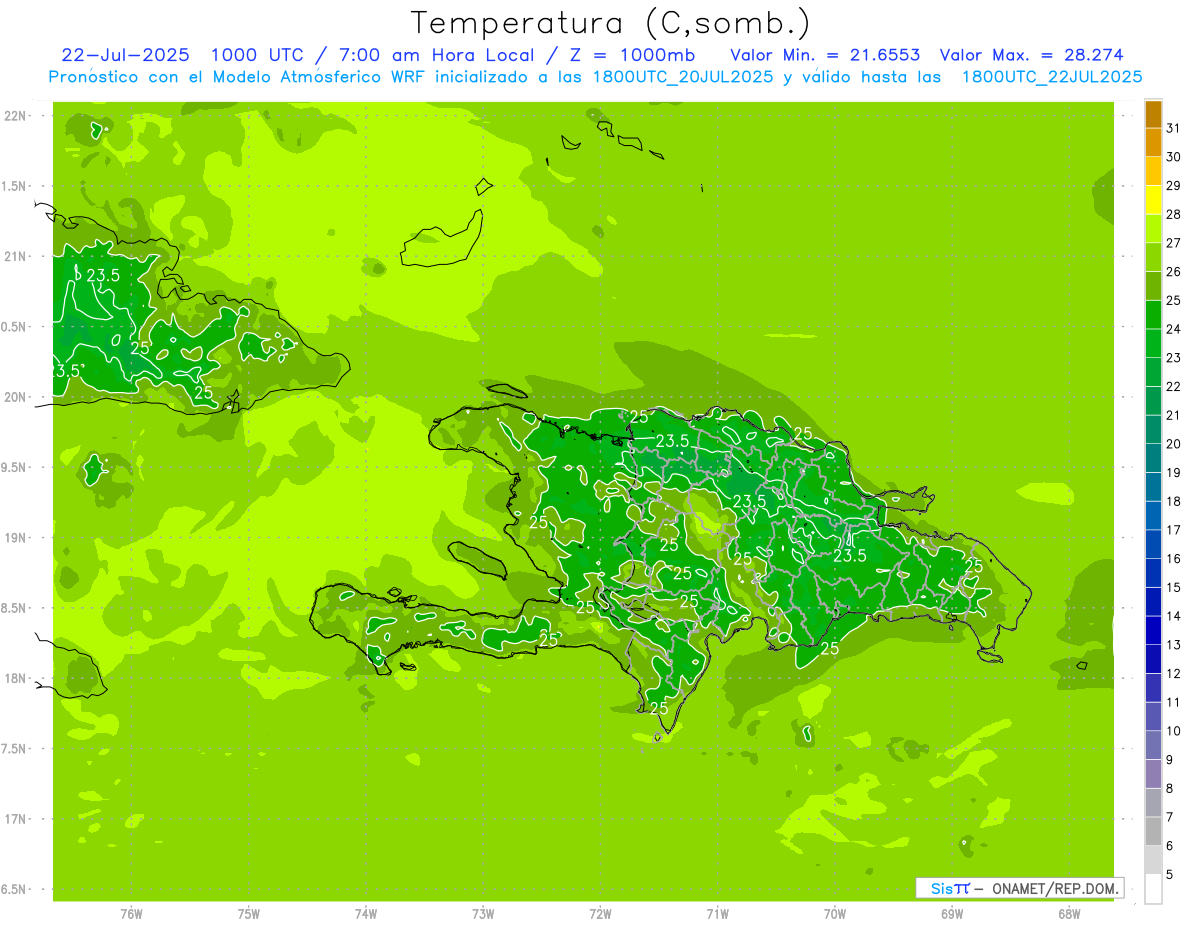The image size is (1200, 927).
Task: Select the 'Z = 1000mb' level text
Action: pos(632,55)
